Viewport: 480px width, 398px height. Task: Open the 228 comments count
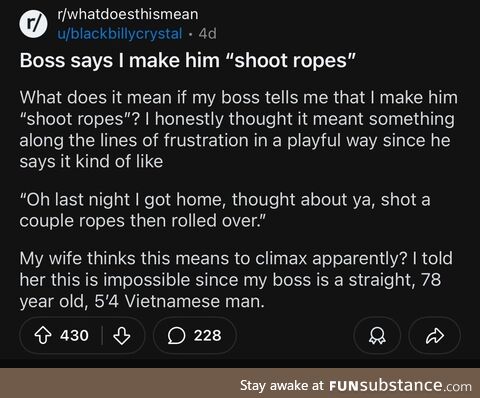[207, 335]
